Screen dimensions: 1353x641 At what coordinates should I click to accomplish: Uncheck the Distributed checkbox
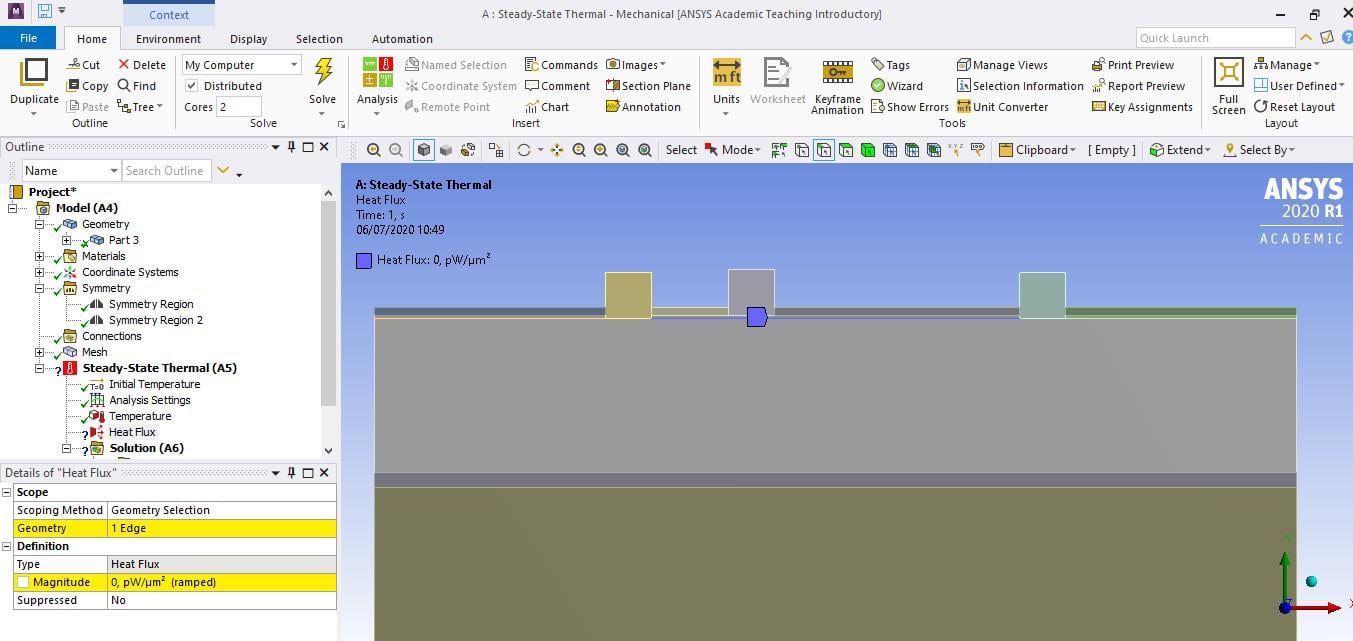pos(192,86)
